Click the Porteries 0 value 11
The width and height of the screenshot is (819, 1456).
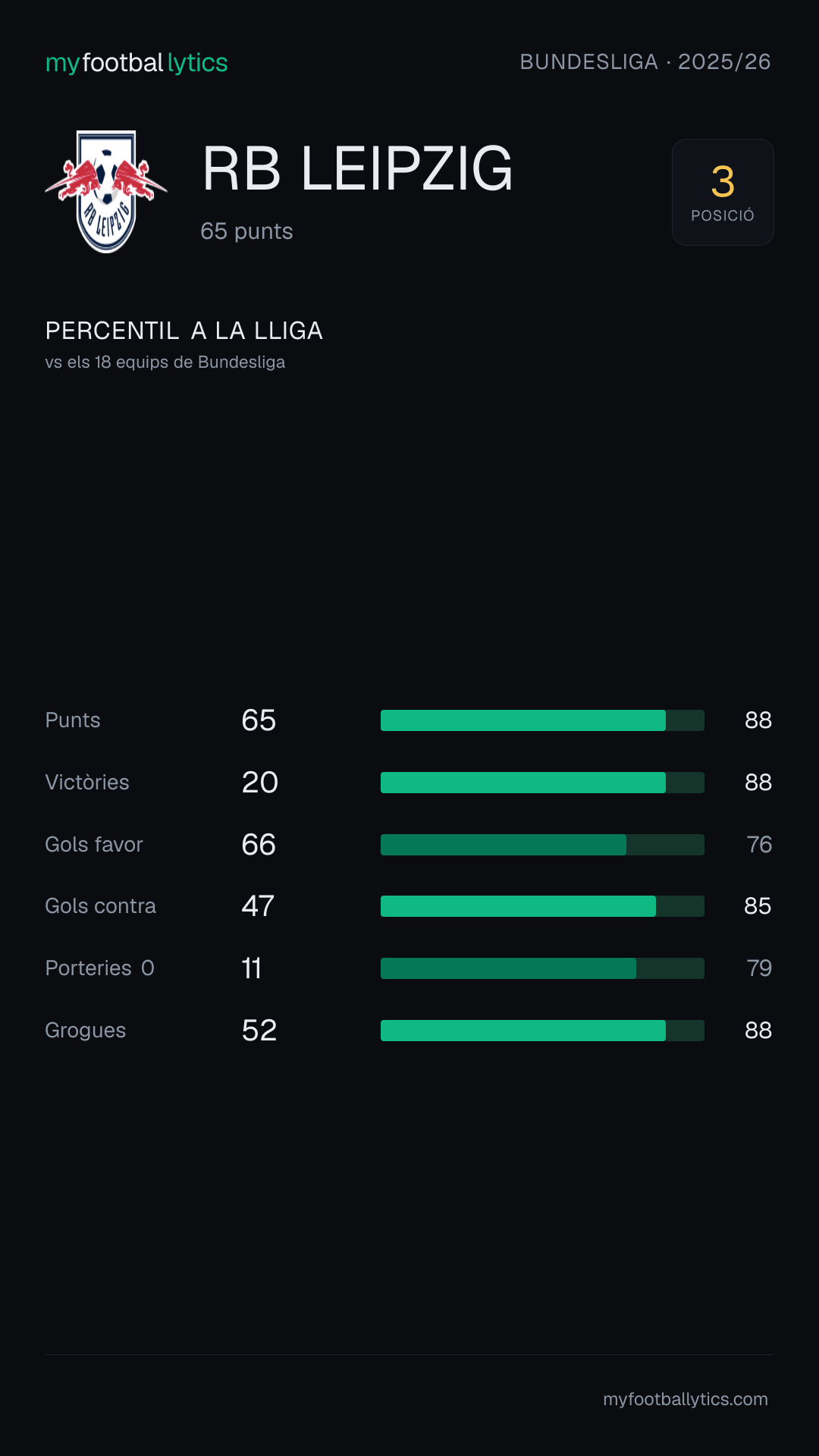coord(252,968)
